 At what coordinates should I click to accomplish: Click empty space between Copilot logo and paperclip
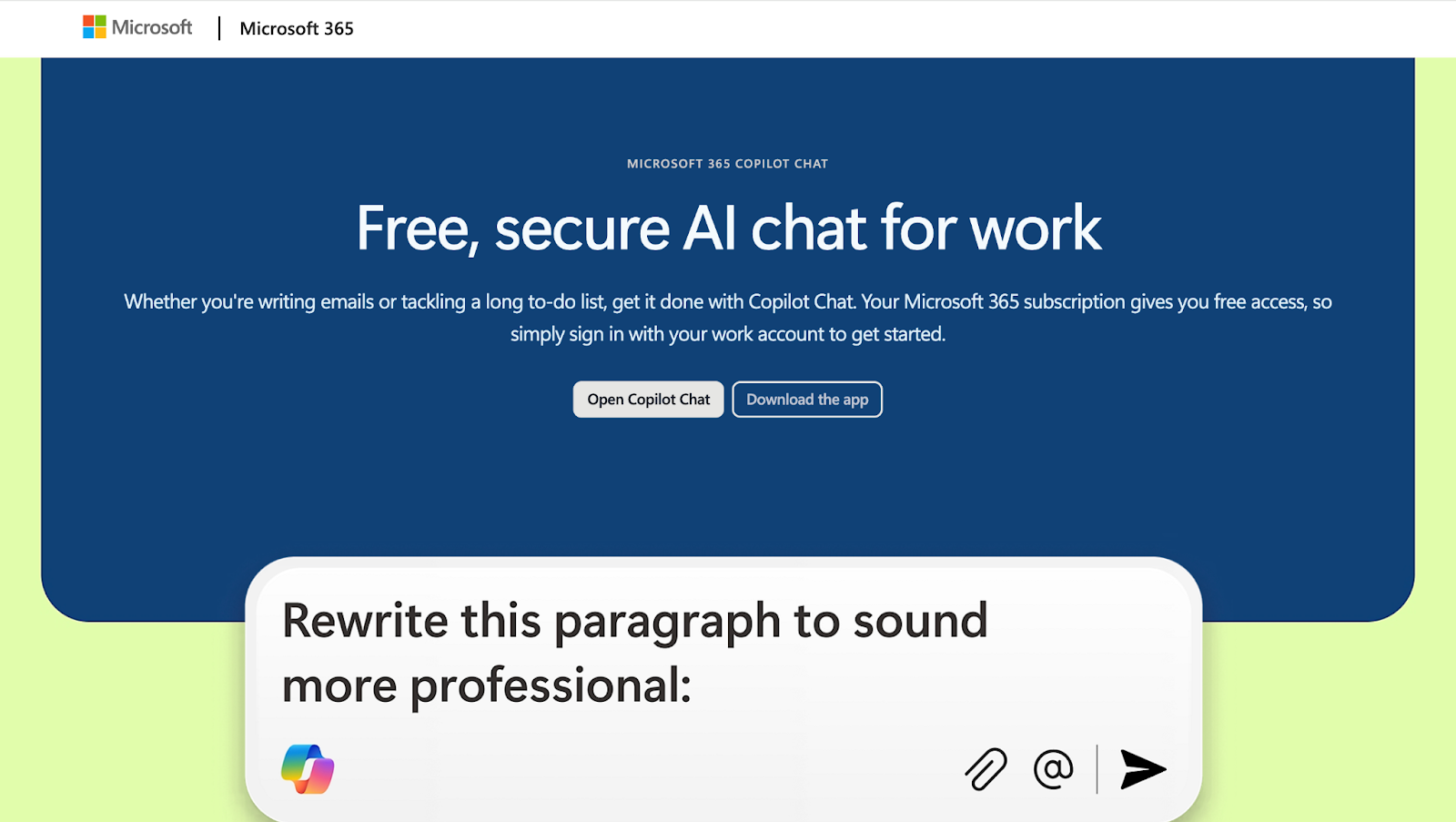(637, 769)
